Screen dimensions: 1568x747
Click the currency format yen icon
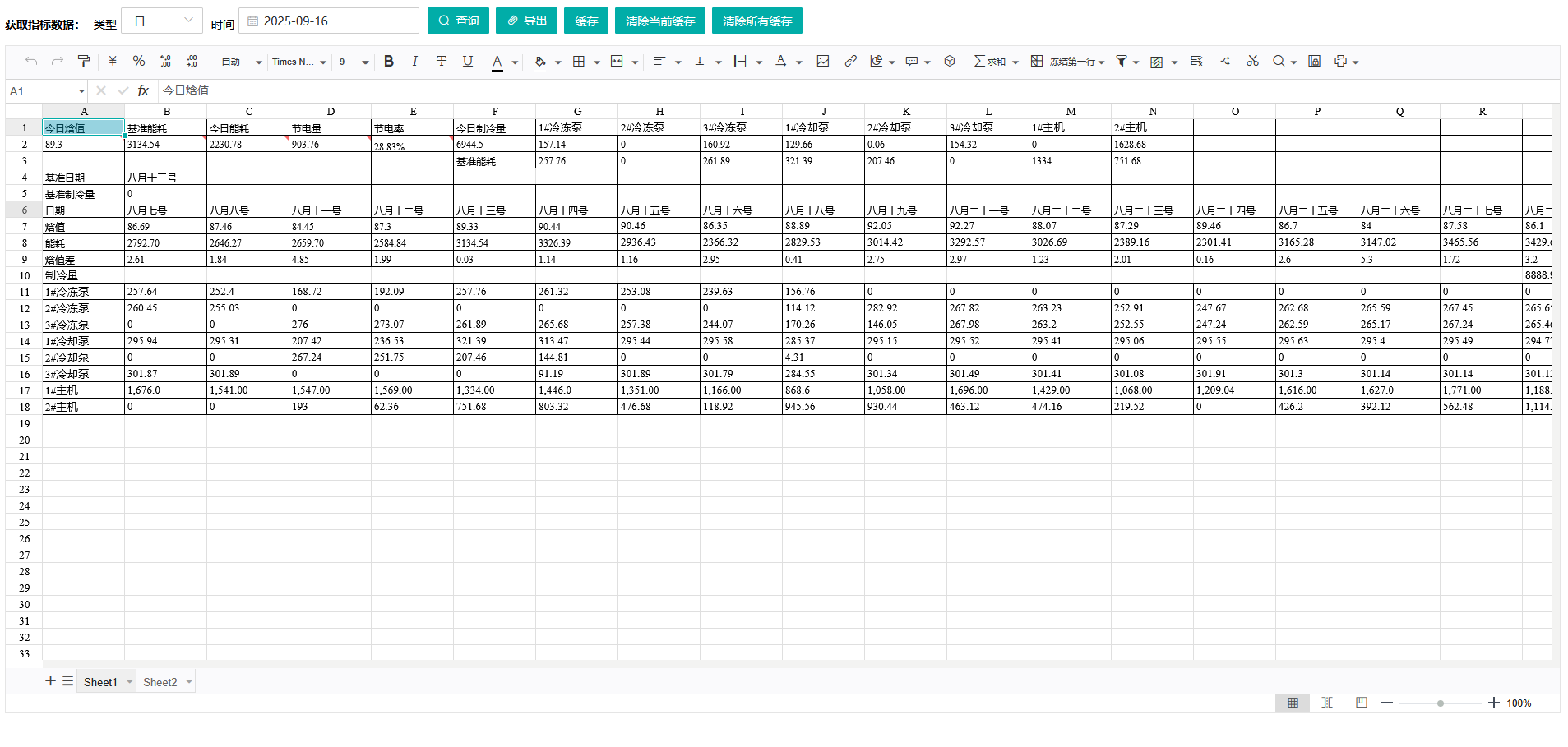[x=113, y=61]
